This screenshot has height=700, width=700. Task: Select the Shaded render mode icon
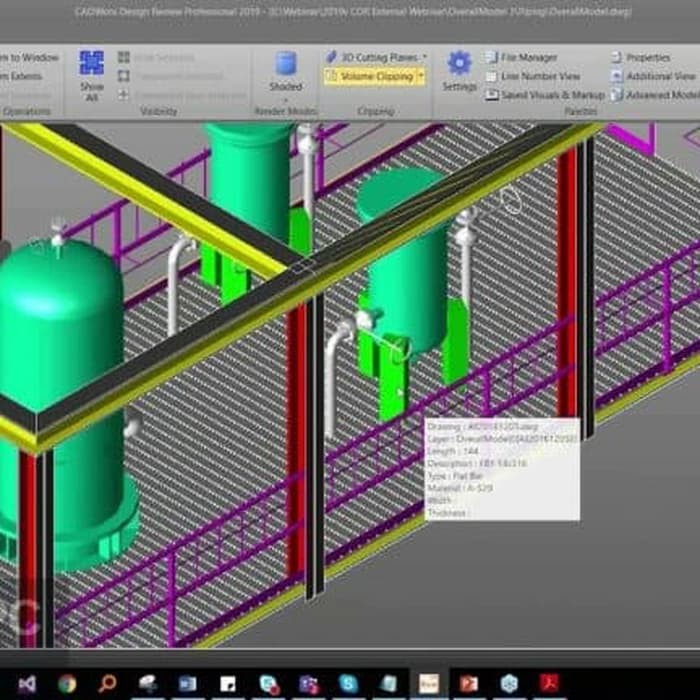click(x=286, y=71)
